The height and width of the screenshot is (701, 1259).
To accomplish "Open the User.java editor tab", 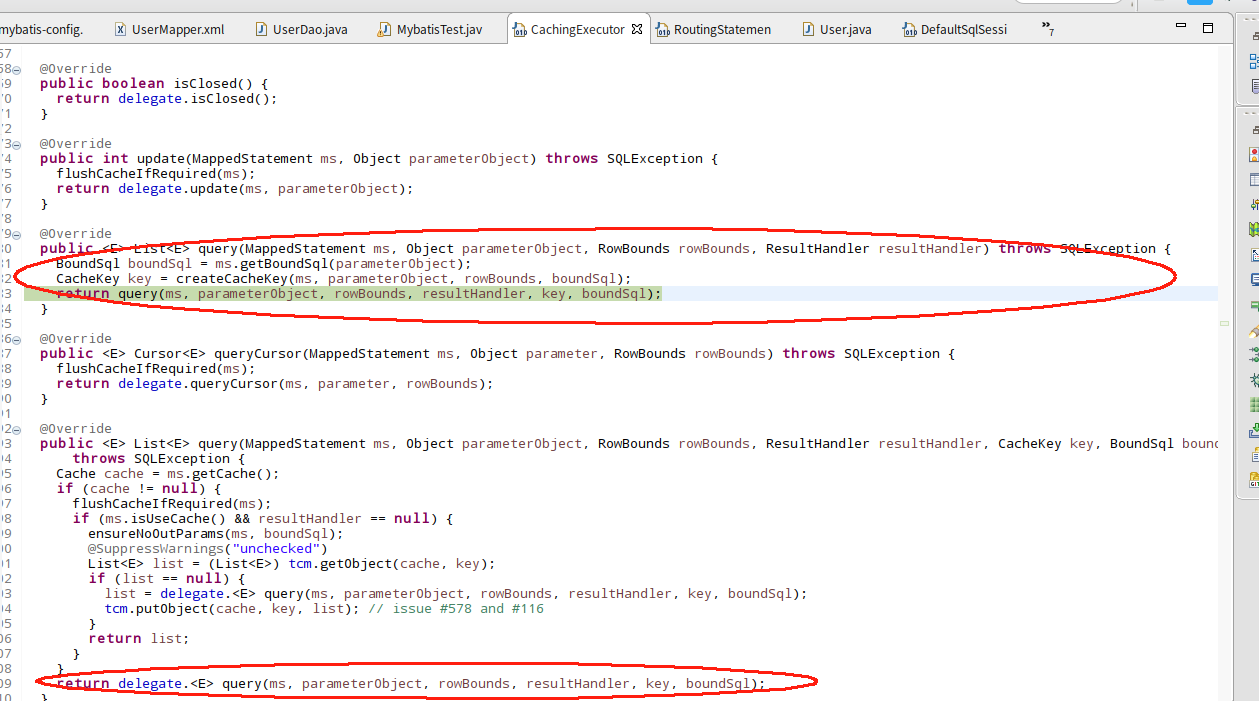I will click(836, 29).
